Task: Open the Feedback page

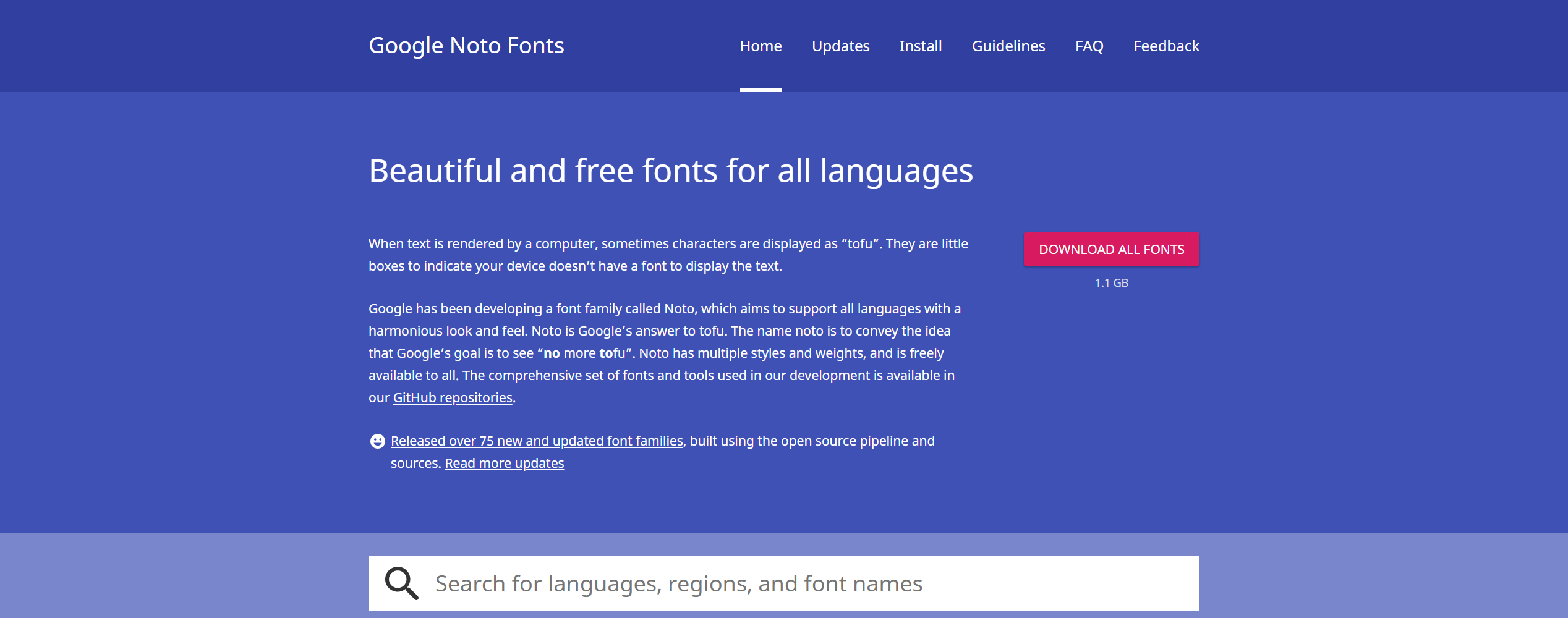Action: pyautogui.click(x=1166, y=46)
